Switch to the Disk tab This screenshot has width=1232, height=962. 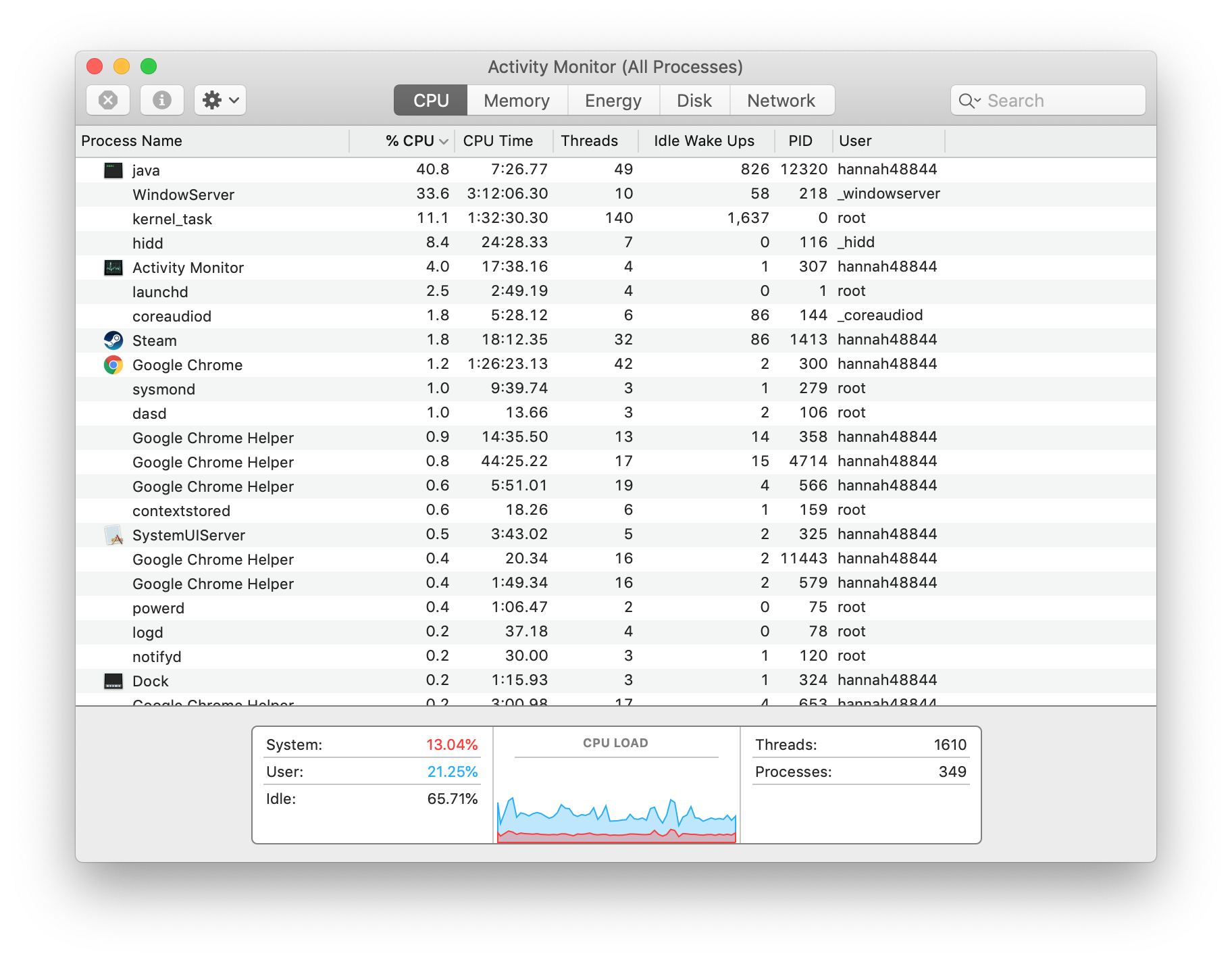tap(694, 100)
